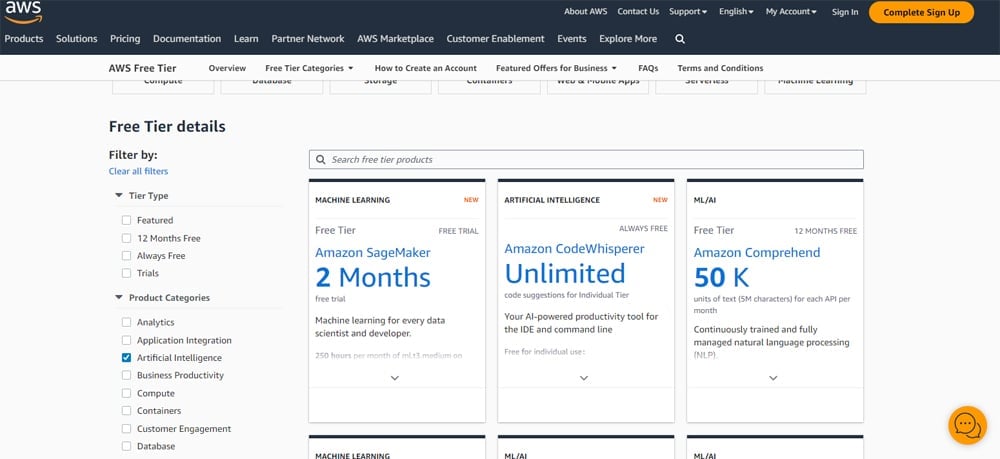Screen dimensions: 1000x459
Task: Open the Contact Us link
Action: coord(638,11)
